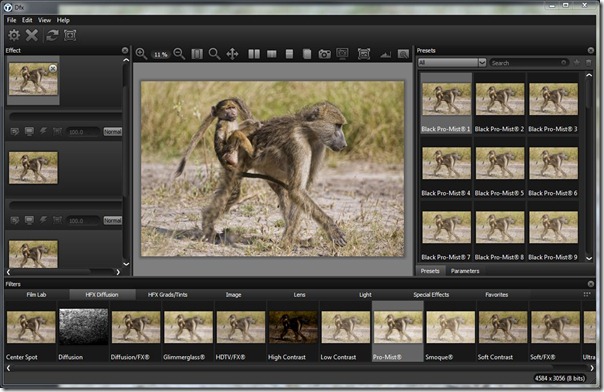Viewport: 604px width, 392px height.
Task: Click the settings gear icon in main toolbar
Action: (14, 35)
